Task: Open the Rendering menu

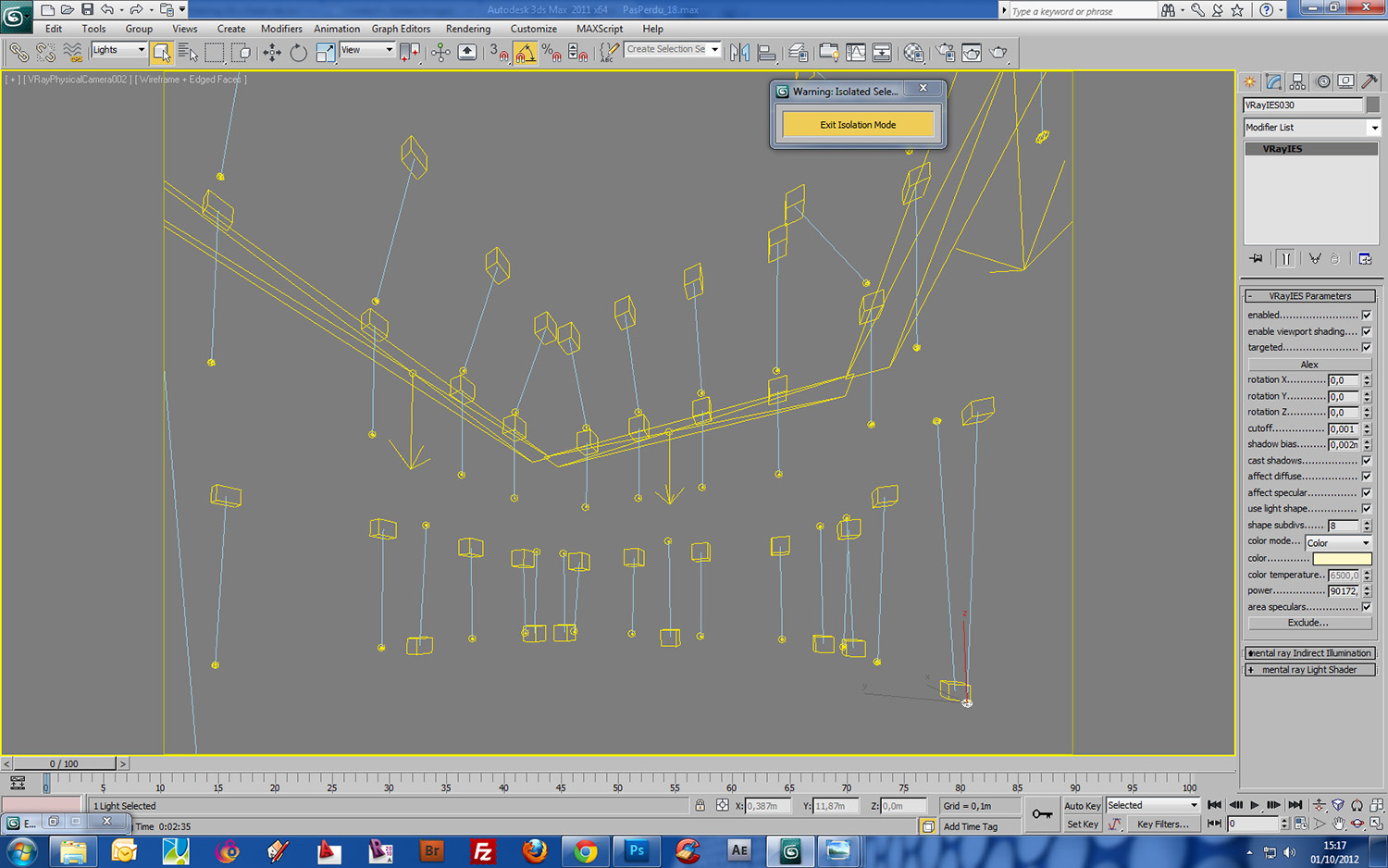Action: (468, 29)
